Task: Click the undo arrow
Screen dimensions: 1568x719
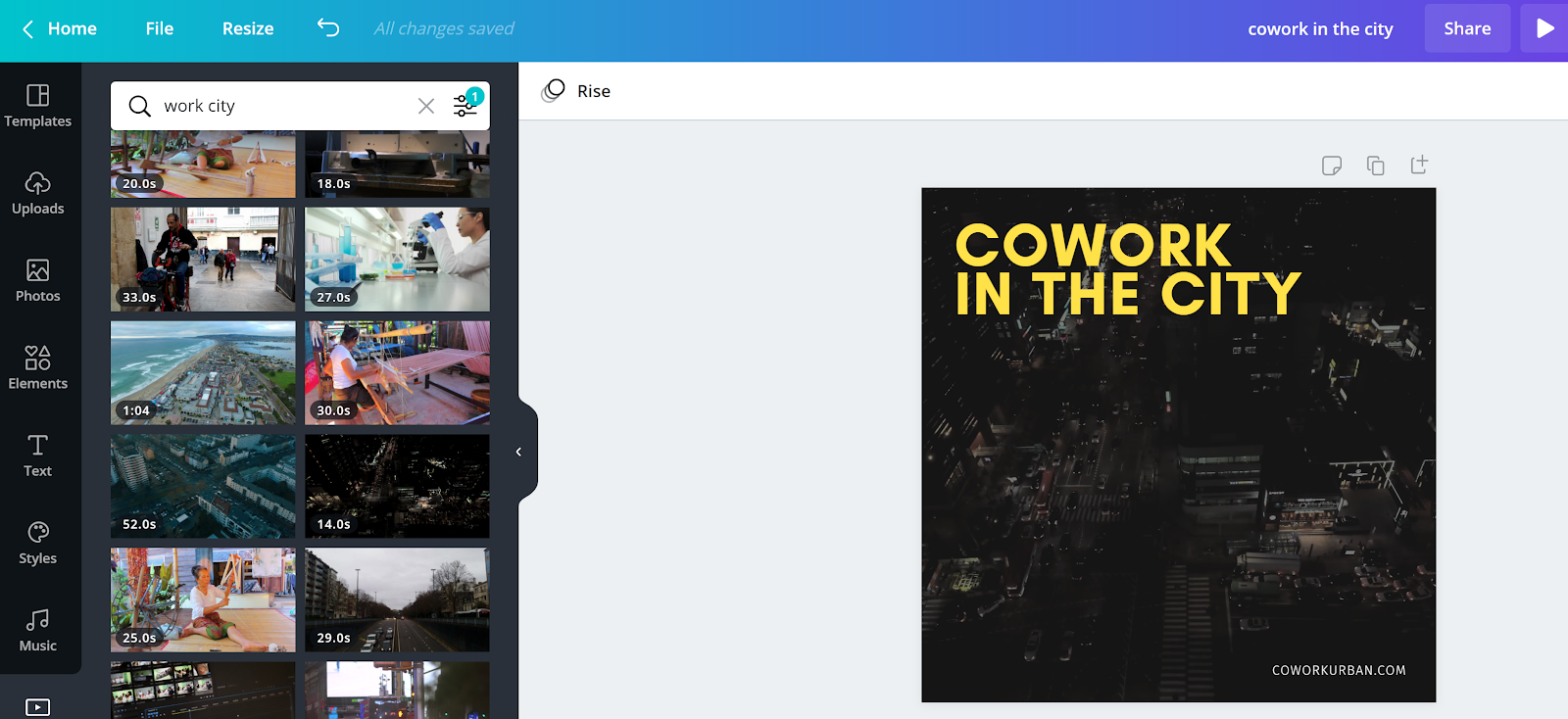Action: [328, 28]
